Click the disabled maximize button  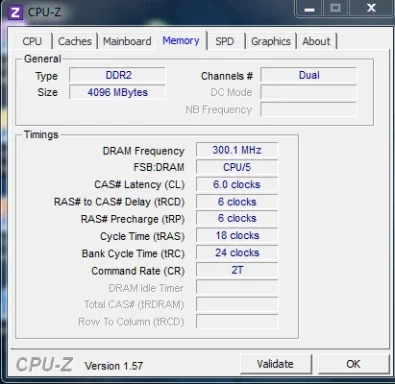pos(335,8)
